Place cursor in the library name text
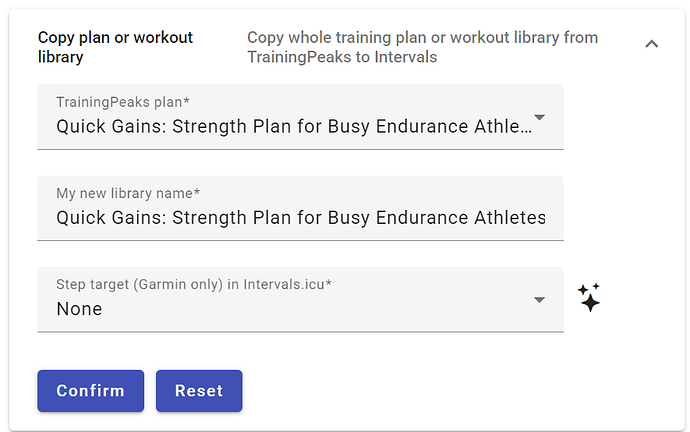690x432 pixels. pos(300,218)
